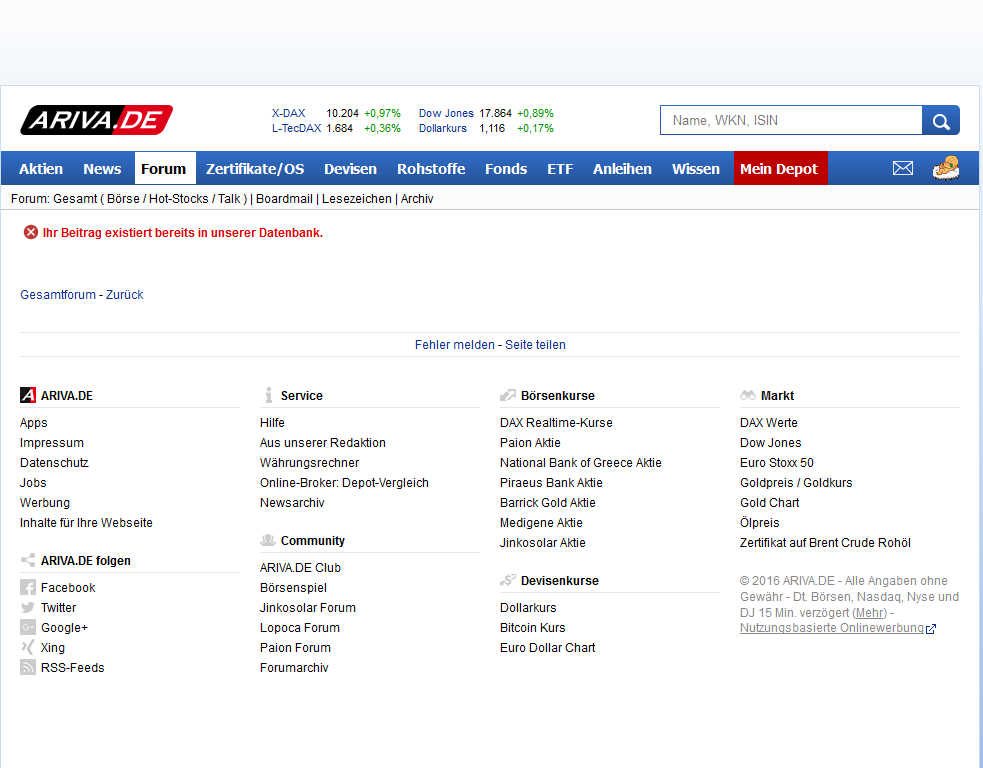Click the external link icon after Onlinewerbung

931,629
